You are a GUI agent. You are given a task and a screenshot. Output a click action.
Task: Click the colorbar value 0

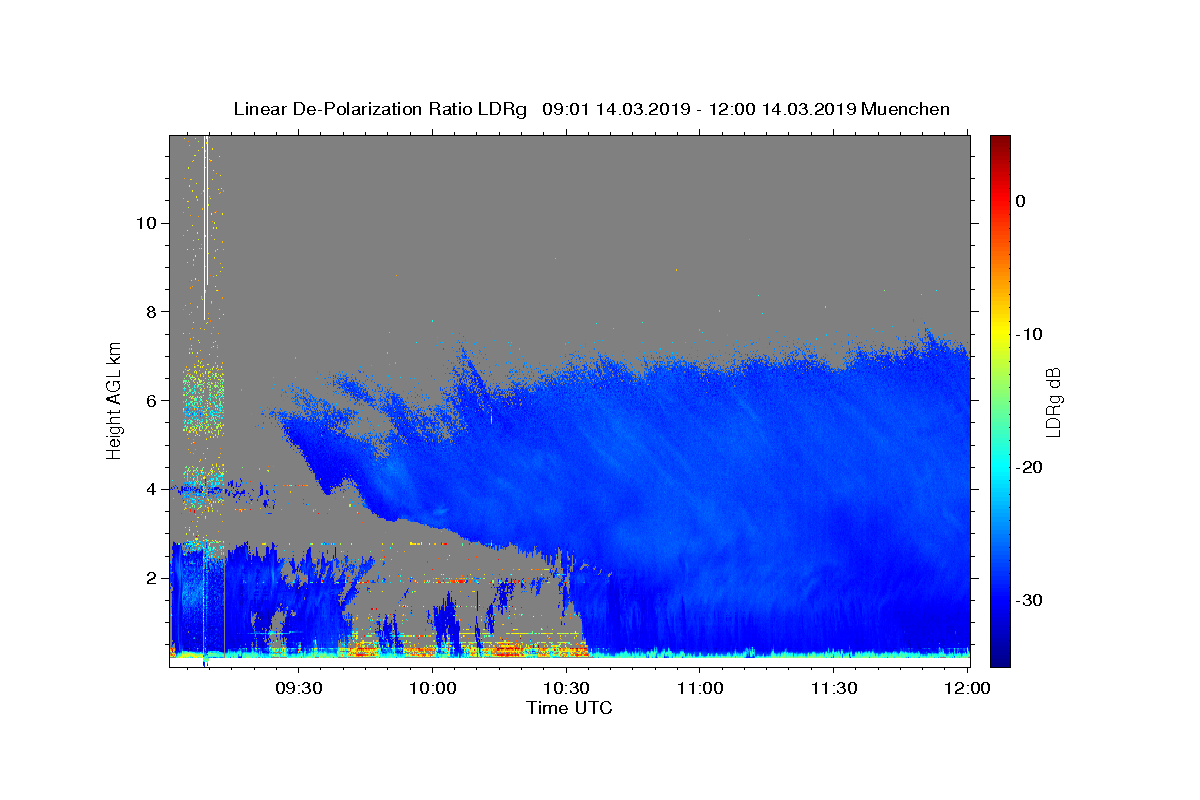(x=1021, y=201)
